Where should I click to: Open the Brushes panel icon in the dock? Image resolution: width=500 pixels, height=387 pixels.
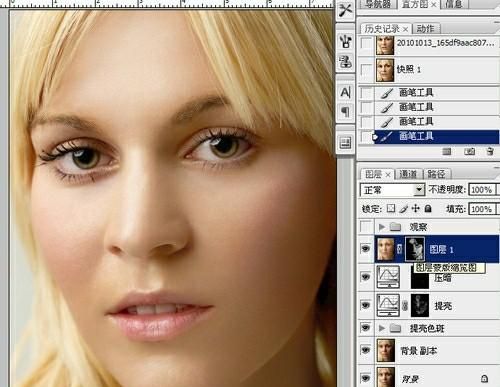345,41
